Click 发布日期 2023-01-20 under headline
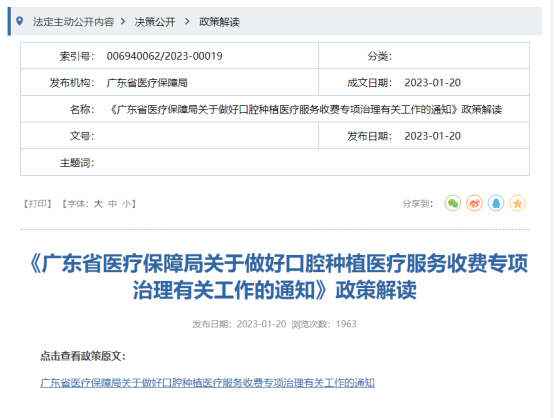The height and width of the screenshot is (418, 554). coord(239,324)
